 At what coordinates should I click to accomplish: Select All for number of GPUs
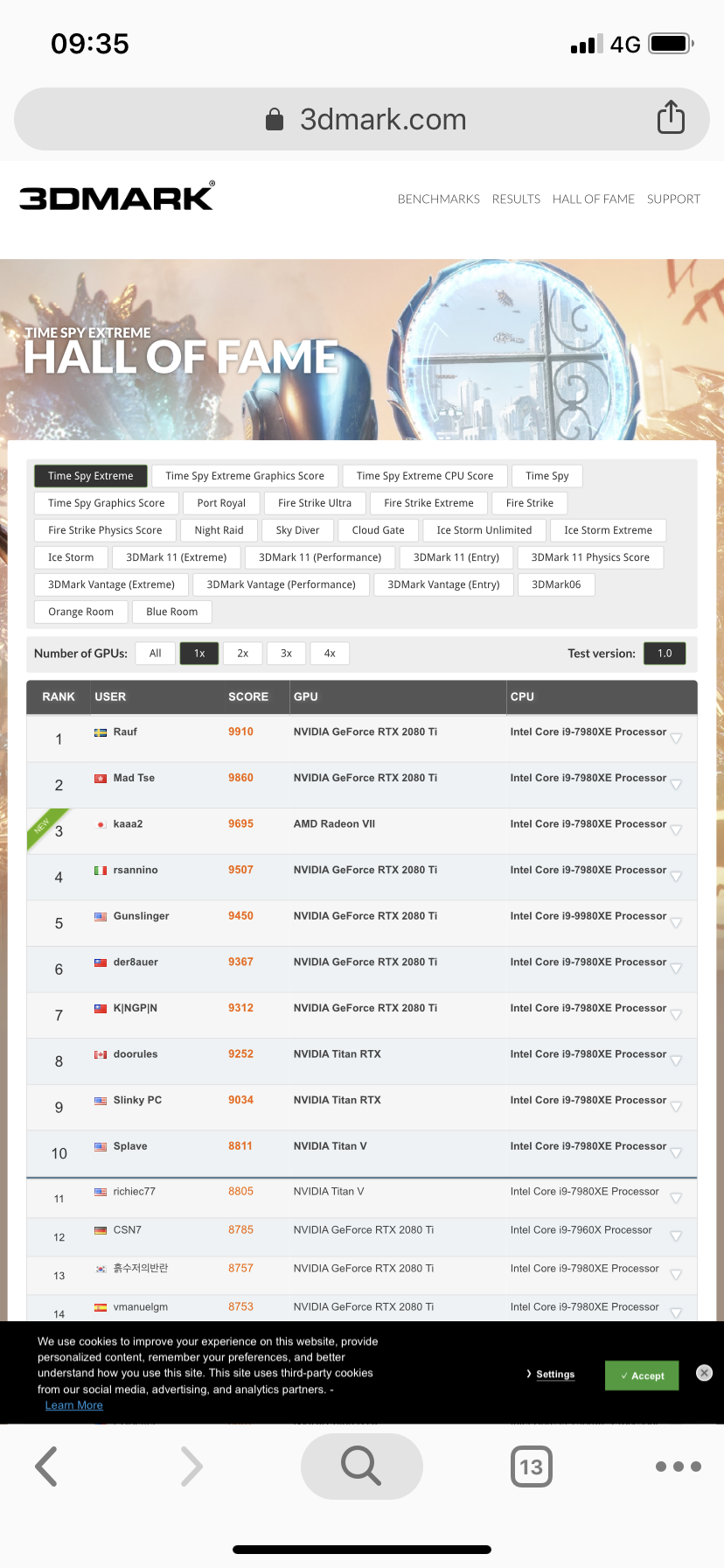155,653
